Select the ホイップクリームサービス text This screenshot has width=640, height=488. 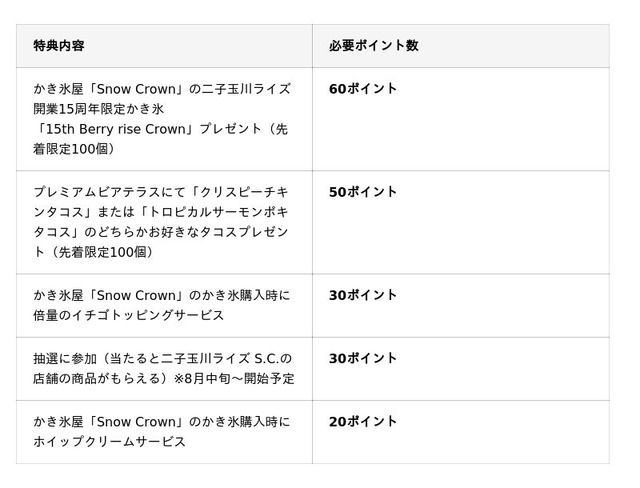pos(109,442)
